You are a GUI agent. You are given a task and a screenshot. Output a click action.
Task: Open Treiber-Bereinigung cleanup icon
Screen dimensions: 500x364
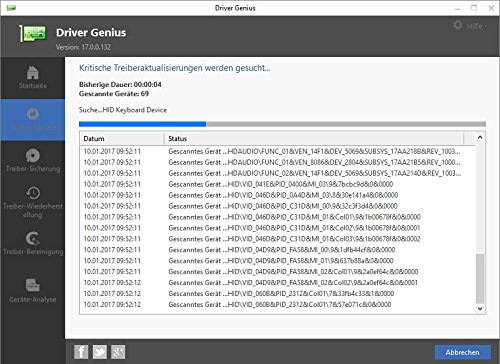click(x=33, y=239)
